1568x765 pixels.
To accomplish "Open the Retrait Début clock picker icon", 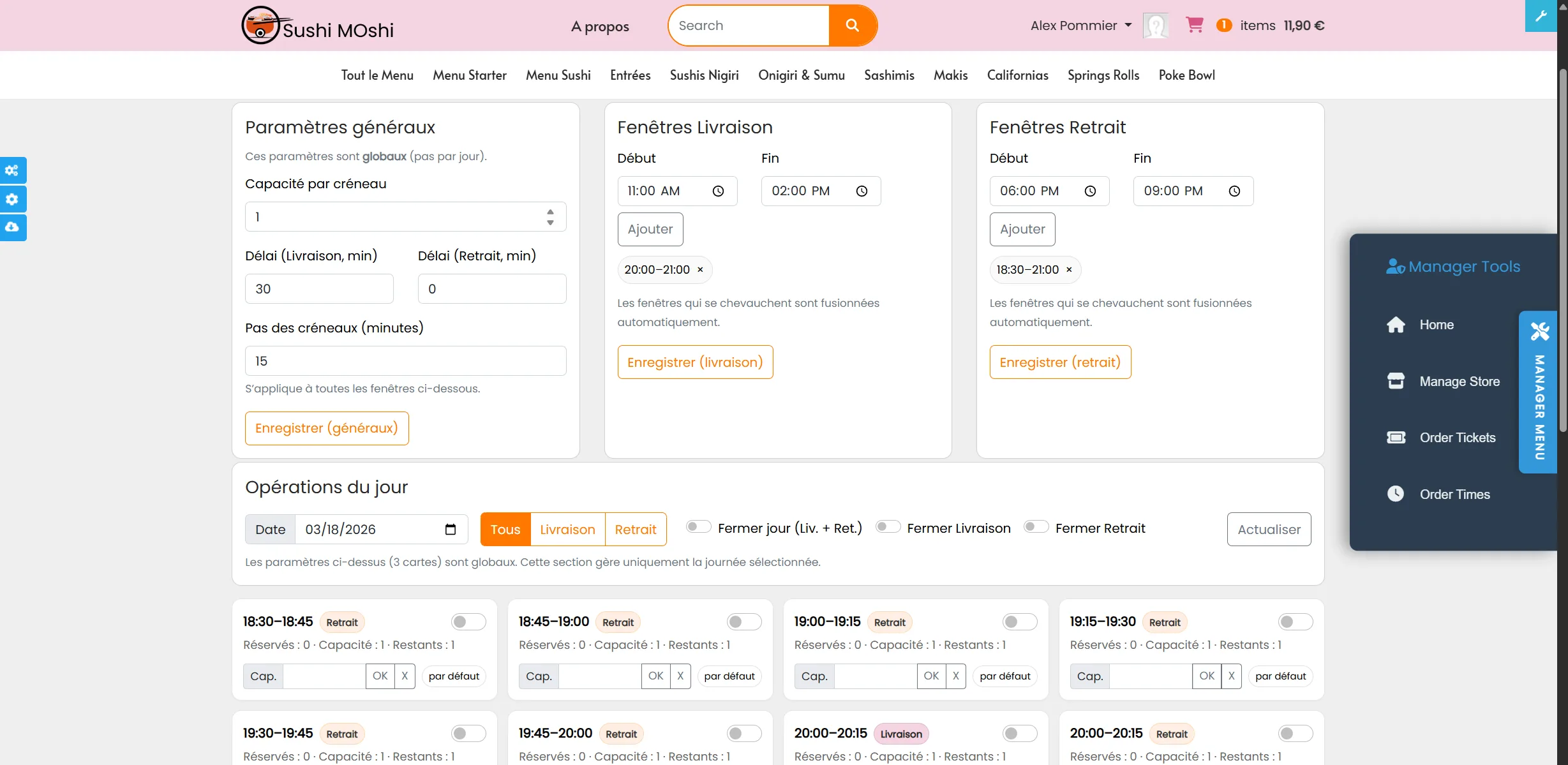I will coord(1090,191).
